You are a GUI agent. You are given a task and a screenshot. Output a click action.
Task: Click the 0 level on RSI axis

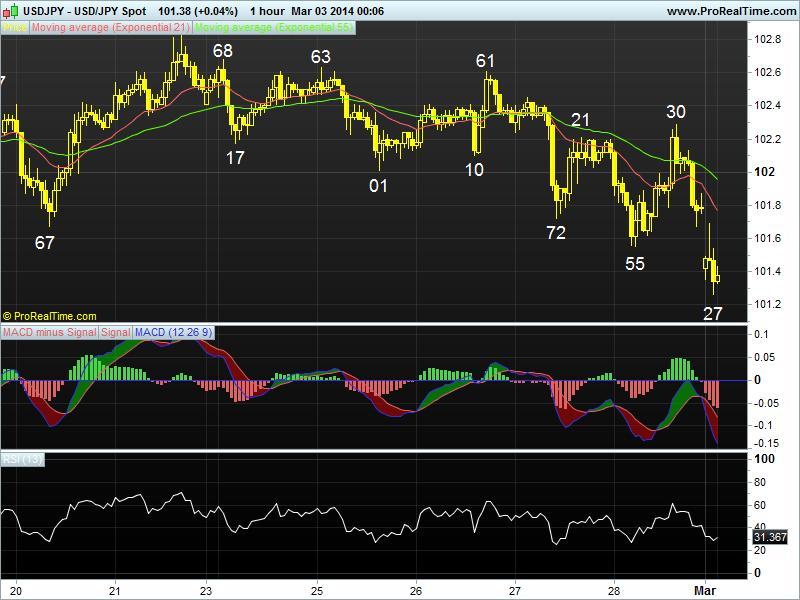click(758, 573)
